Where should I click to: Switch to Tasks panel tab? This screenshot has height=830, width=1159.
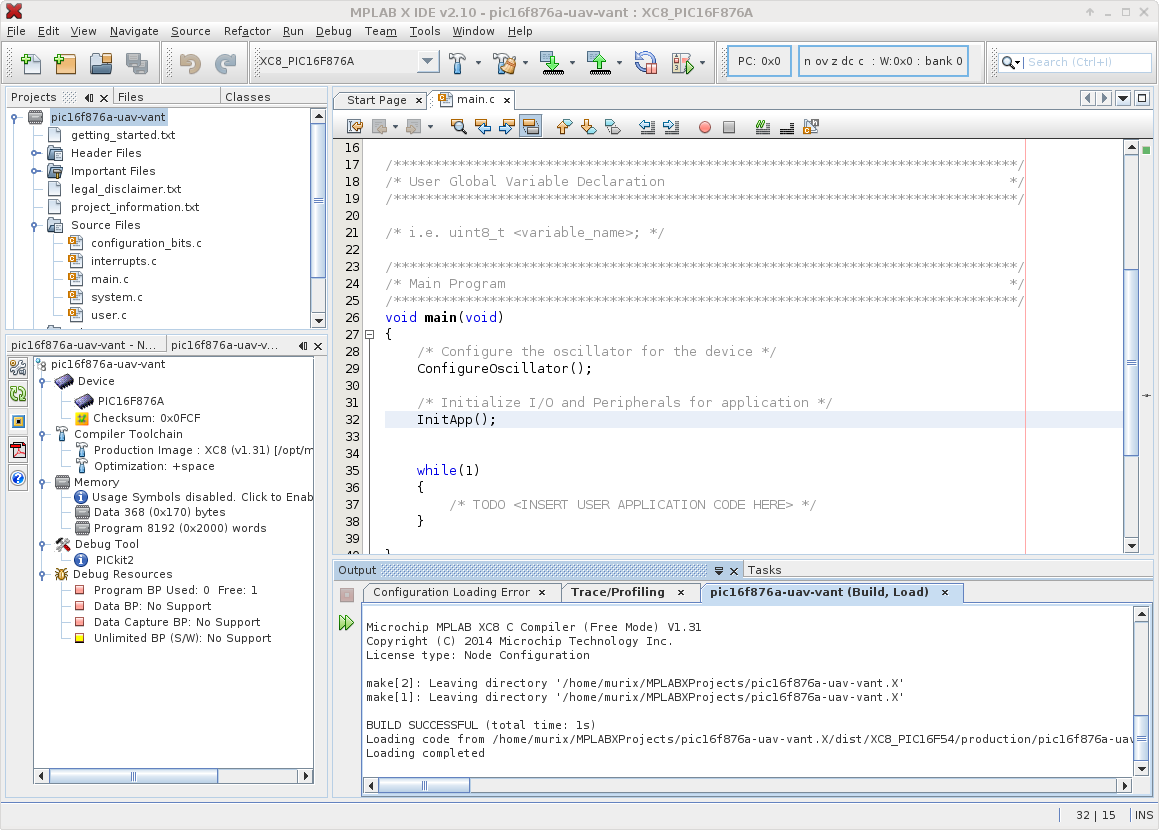(764, 570)
